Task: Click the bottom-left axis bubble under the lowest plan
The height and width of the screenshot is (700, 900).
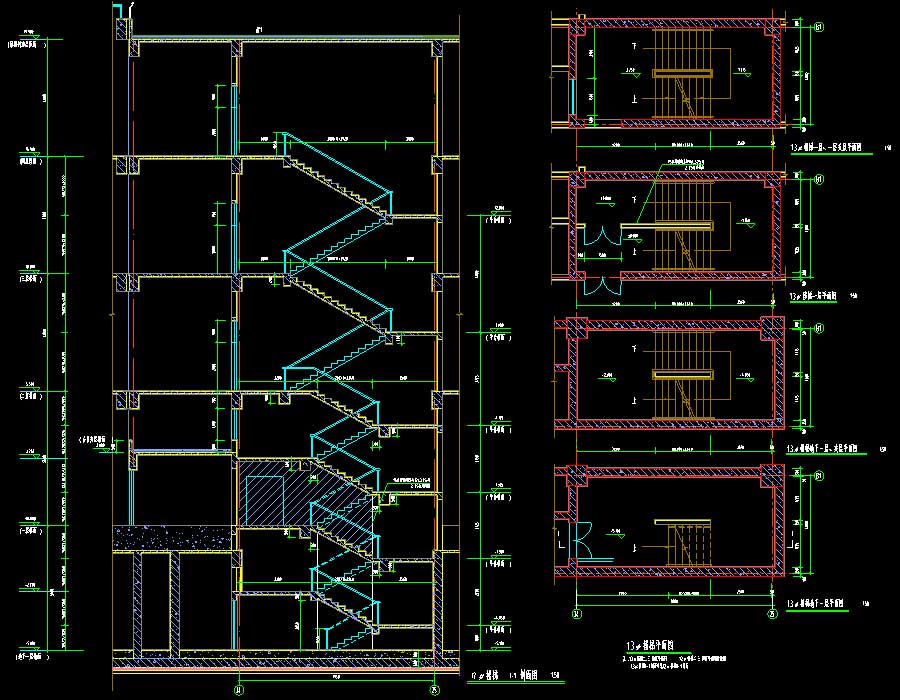Action: click(576, 614)
